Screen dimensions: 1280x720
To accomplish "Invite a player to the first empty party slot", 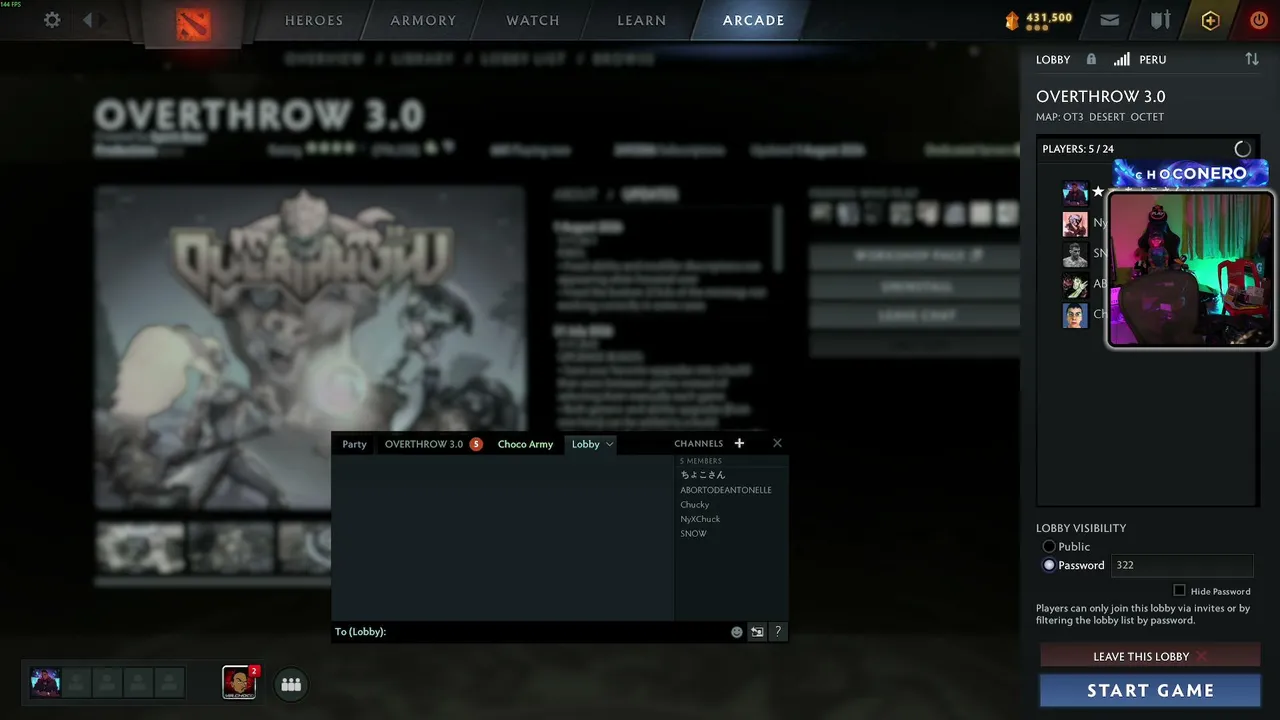I will point(77,683).
